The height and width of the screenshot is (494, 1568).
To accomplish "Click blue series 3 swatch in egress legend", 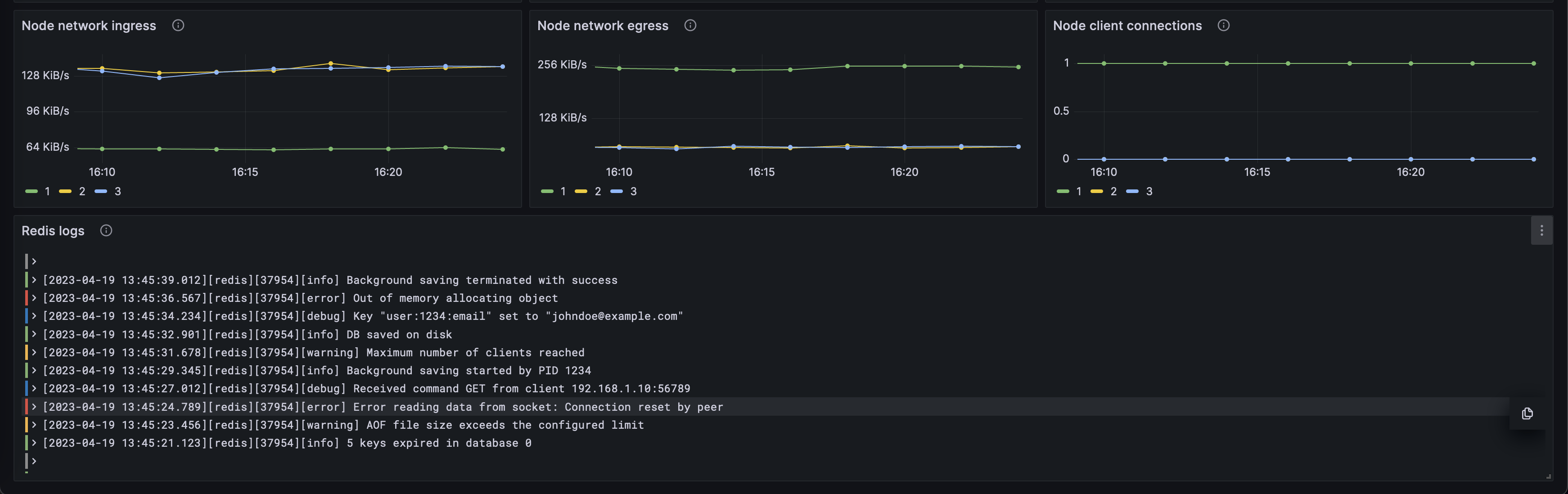I will 616,192.
